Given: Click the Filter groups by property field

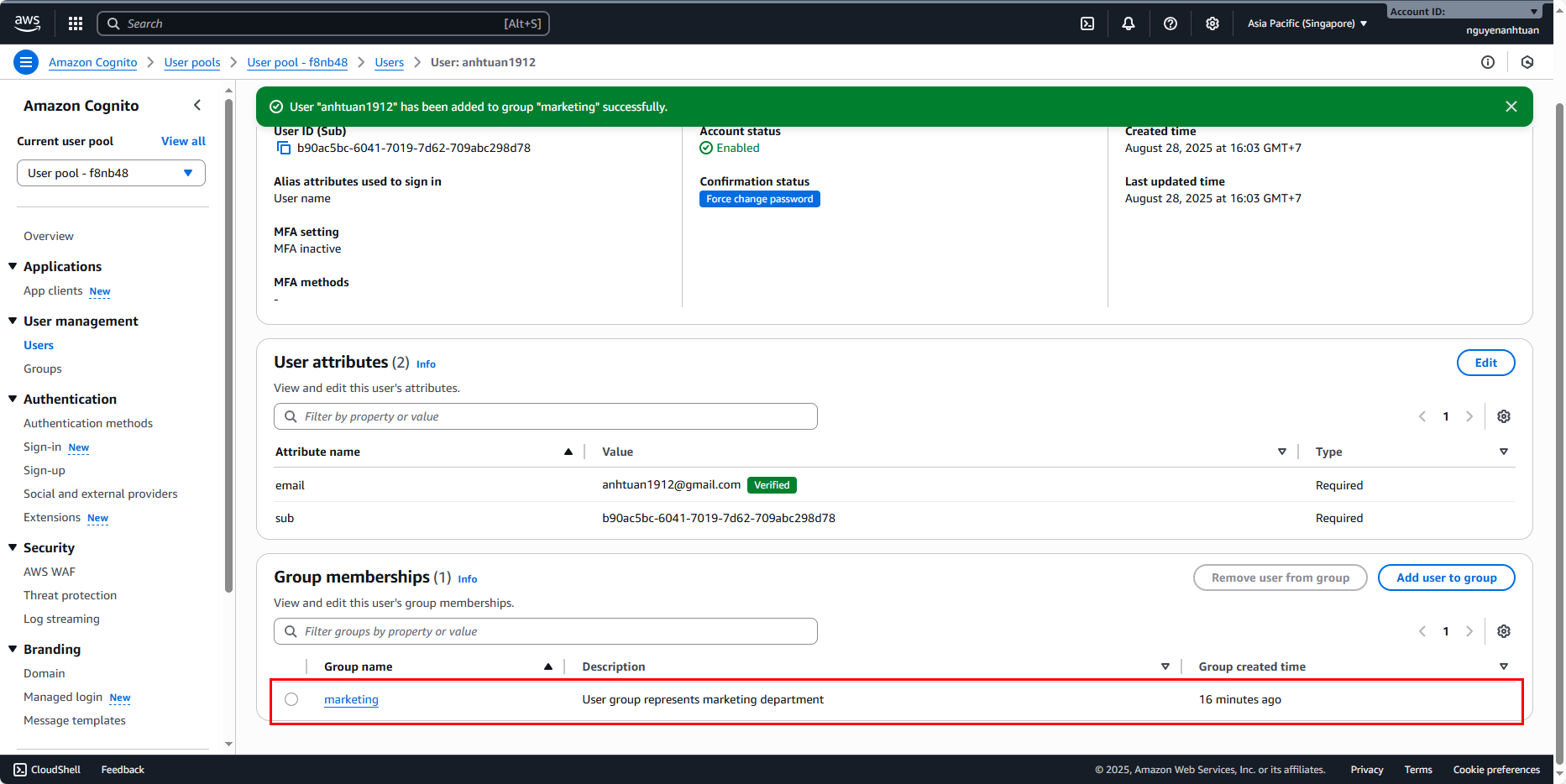Looking at the screenshot, I should pyautogui.click(x=546, y=631).
